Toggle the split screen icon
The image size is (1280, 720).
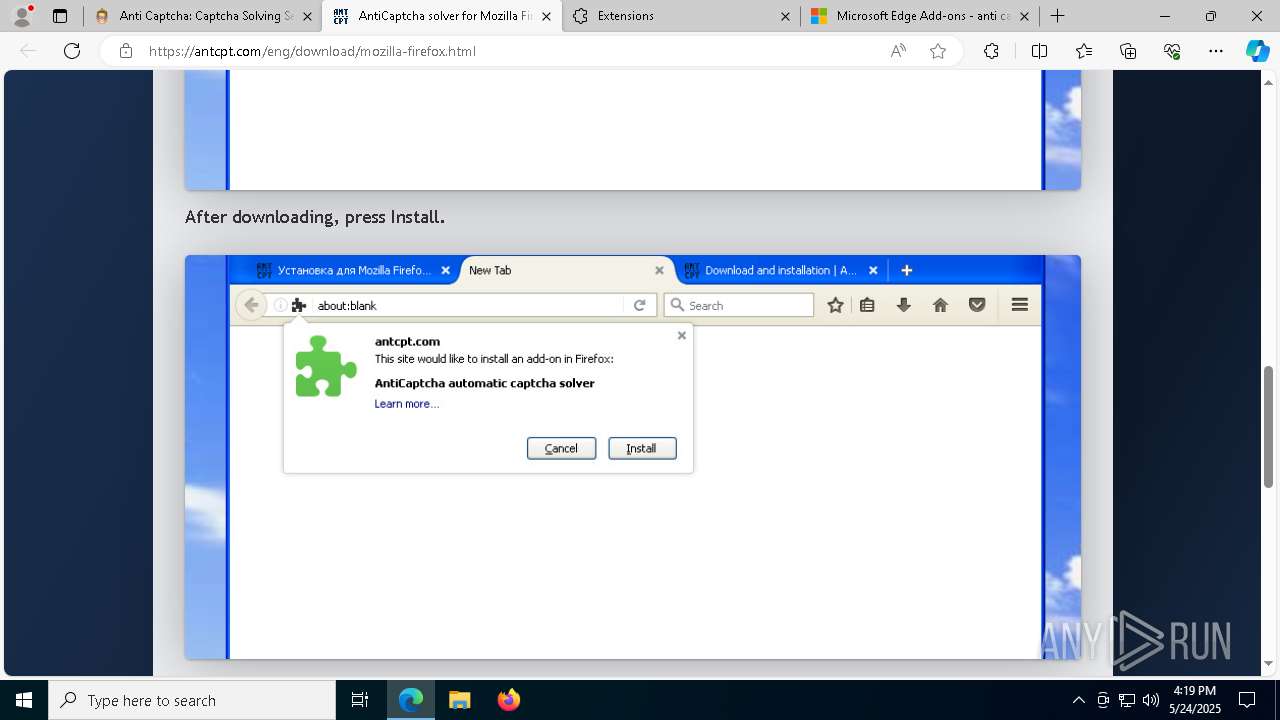(x=1039, y=51)
